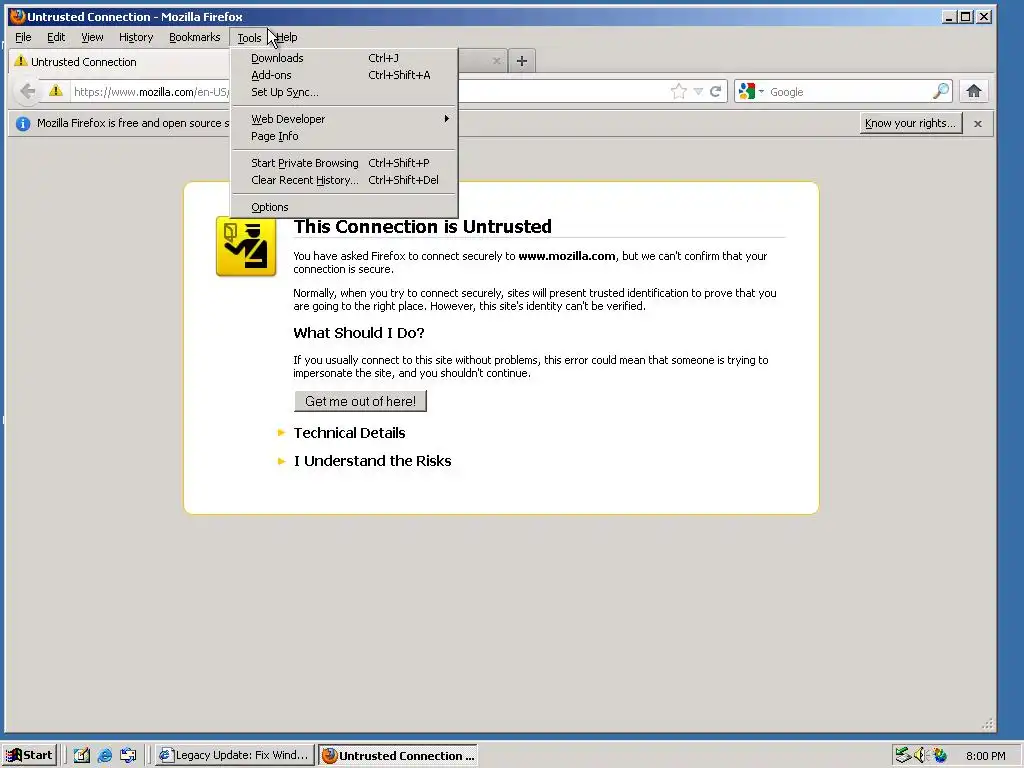The width and height of the screenshot is (1024, 768).
Task: Click the Firefox logo in the title bar
Action: click(x=17, y=16)
